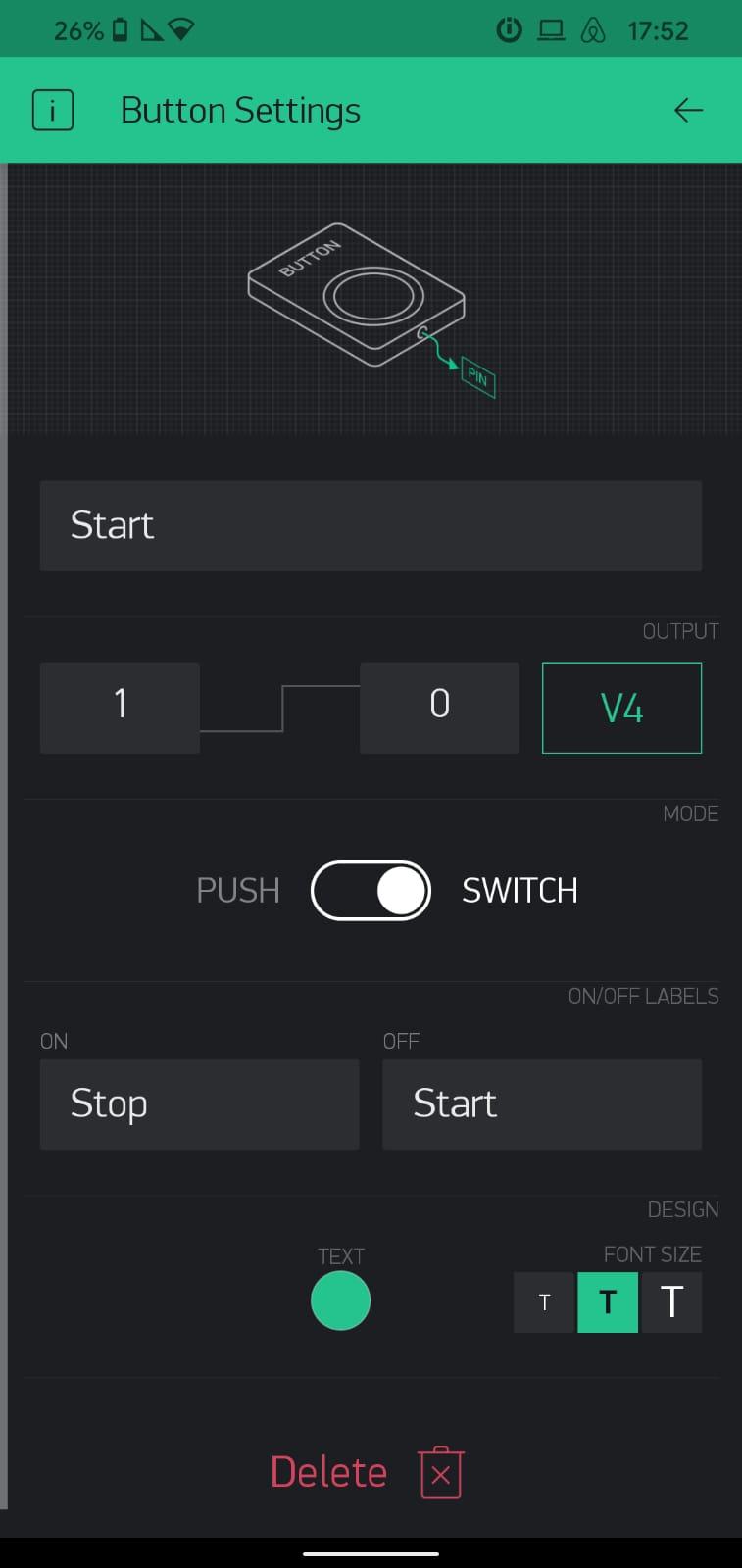
Task: Open the high output value selector showing 1
Action: coord(120,708)
